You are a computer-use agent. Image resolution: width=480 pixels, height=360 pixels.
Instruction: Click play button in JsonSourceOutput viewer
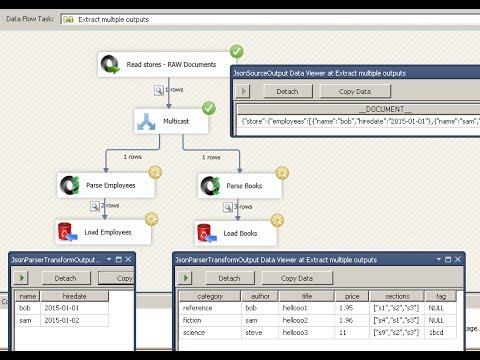pos(243,91)
